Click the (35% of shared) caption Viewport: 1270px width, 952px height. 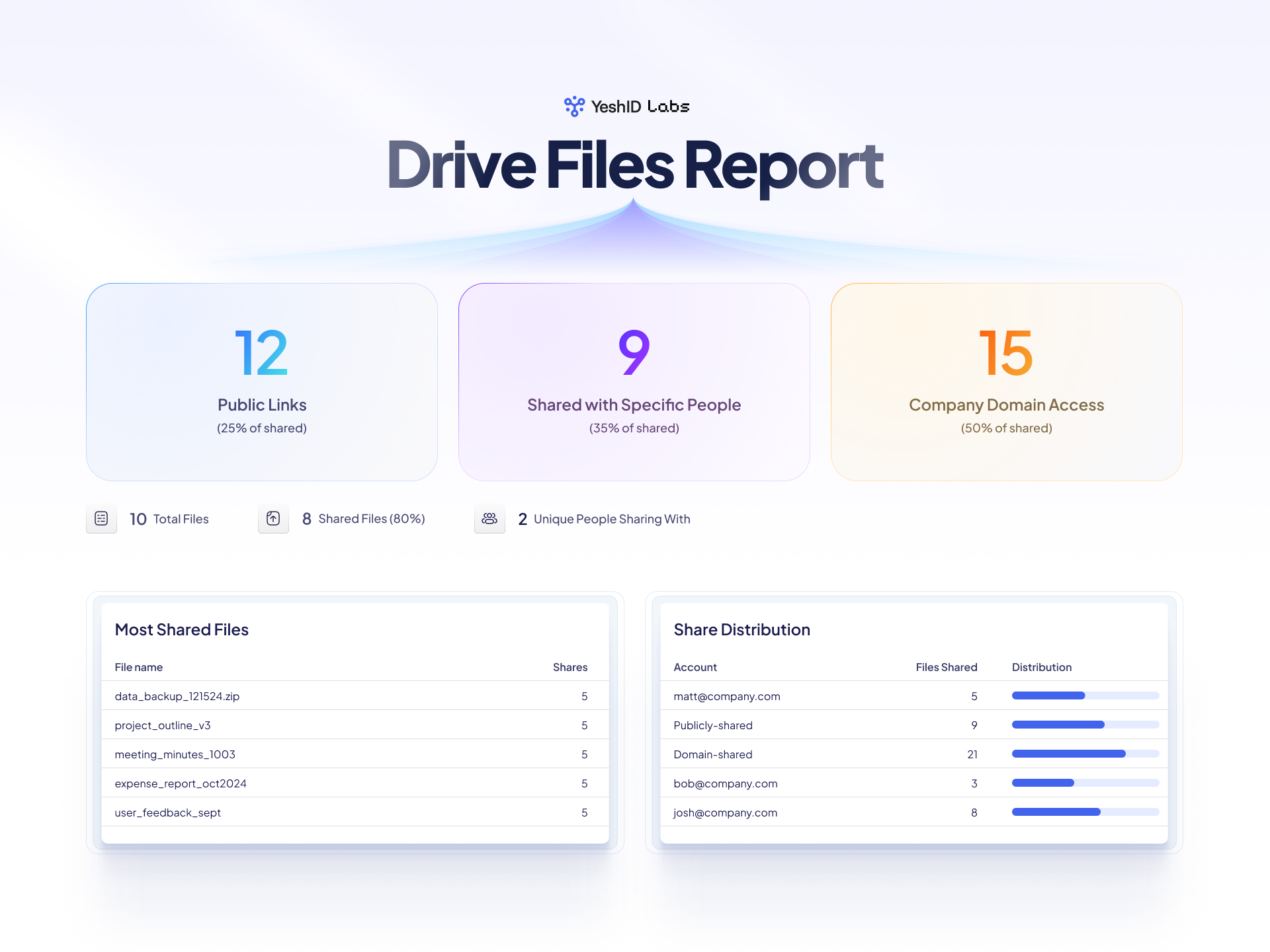click(634, 428)
